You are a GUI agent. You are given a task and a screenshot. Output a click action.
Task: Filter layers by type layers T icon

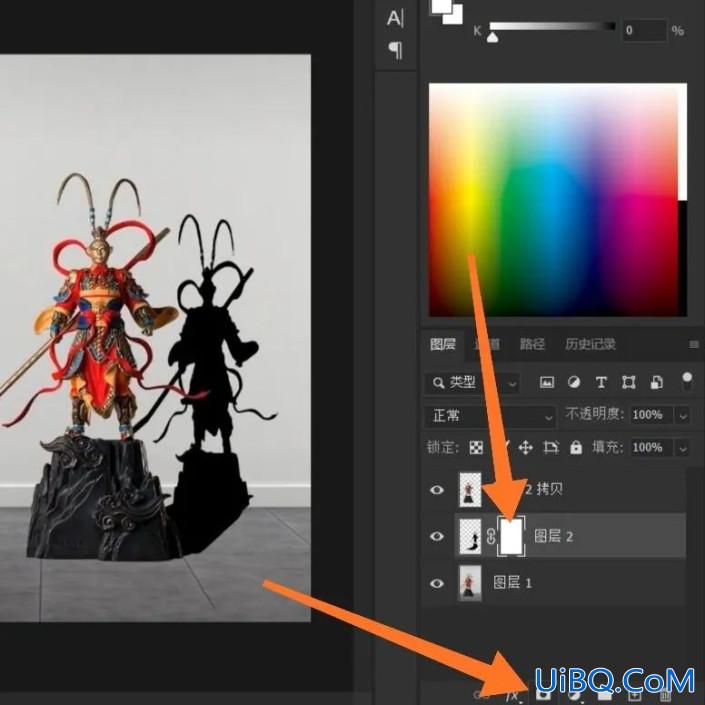601,383
